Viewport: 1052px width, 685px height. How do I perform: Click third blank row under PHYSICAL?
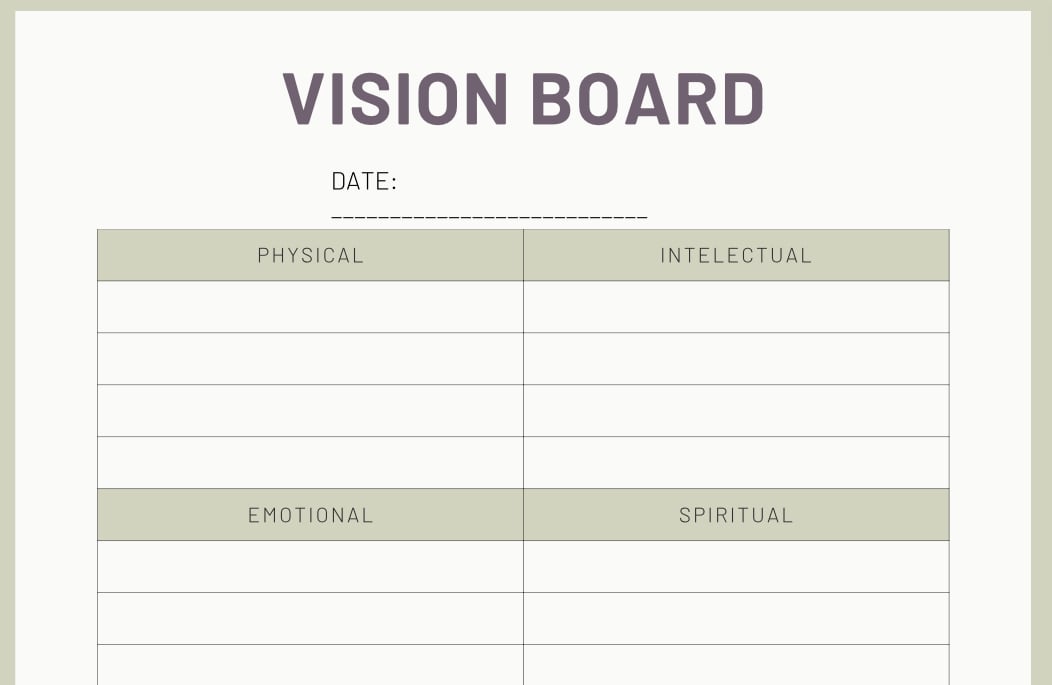pos(310,411)
